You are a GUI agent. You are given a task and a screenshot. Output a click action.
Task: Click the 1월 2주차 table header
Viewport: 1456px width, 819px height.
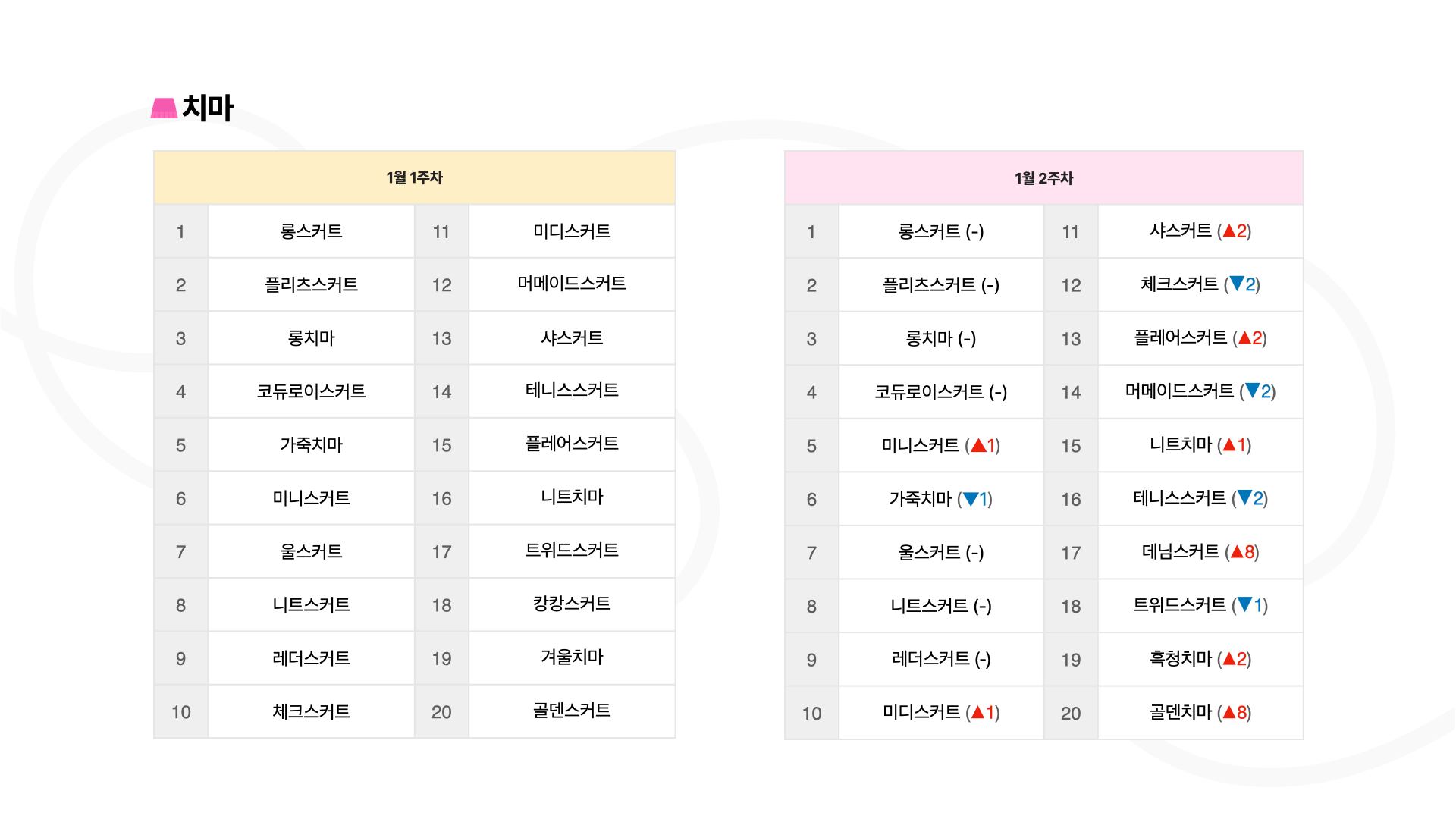pos(1043,178)
